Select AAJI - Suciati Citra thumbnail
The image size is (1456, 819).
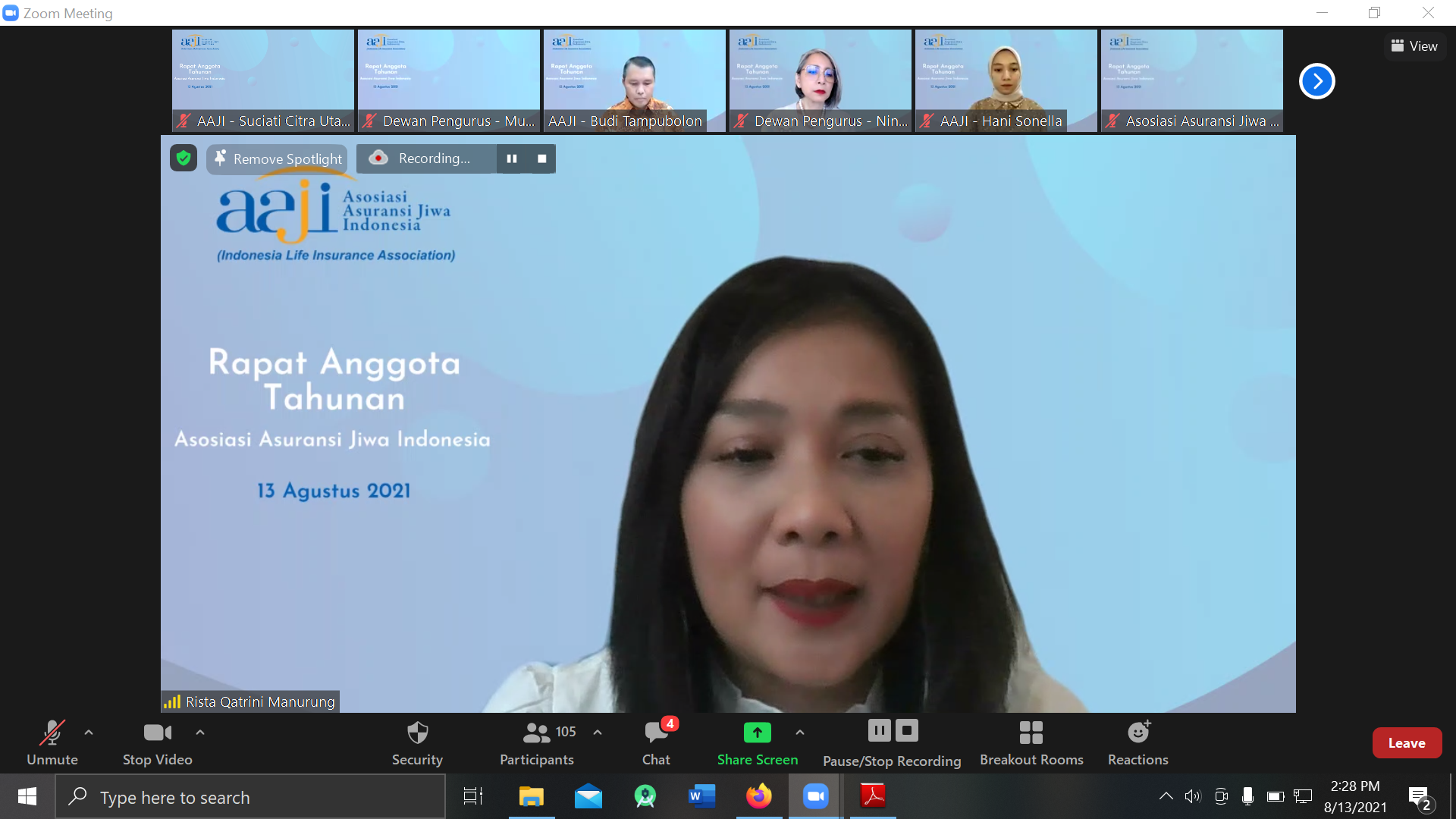(x=263, y=80)
